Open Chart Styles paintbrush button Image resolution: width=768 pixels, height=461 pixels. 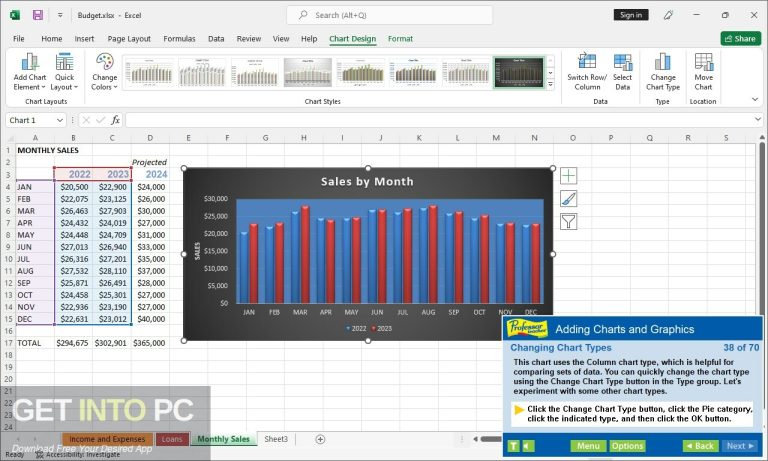(x=568, y=198)
